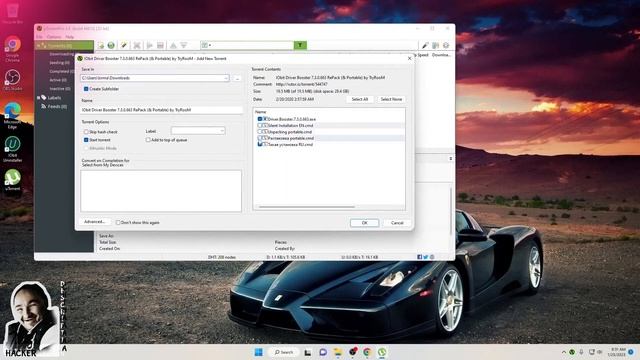Toggle the Create Subfolder checkbox
The height and width of the screenshot is (360, 640).
click(86, 89)
